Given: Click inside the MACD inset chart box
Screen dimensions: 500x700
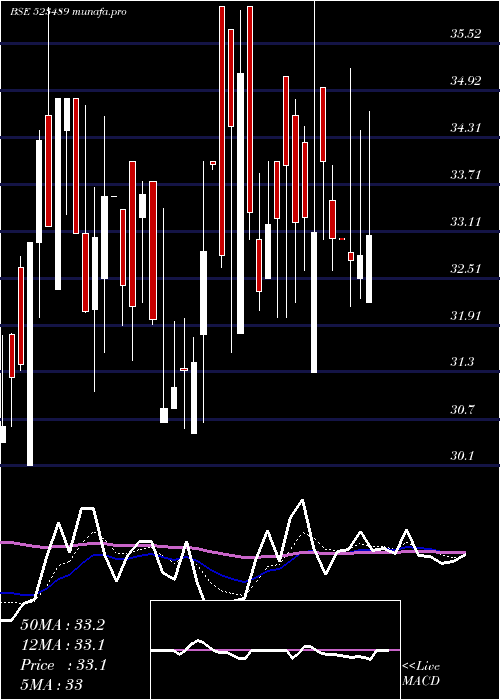Looking at the screenshot, I should point(275,650).
